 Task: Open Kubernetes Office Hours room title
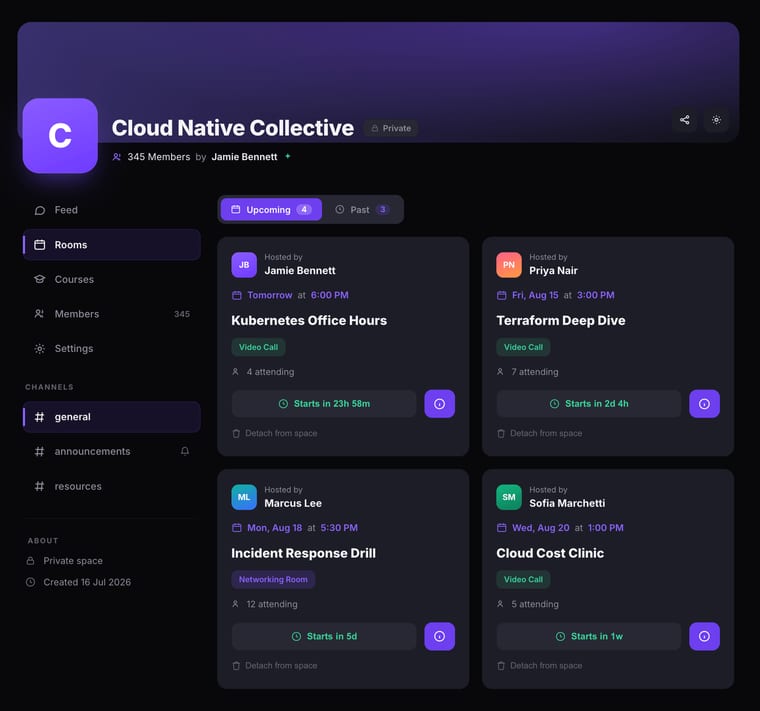(309, 320)
